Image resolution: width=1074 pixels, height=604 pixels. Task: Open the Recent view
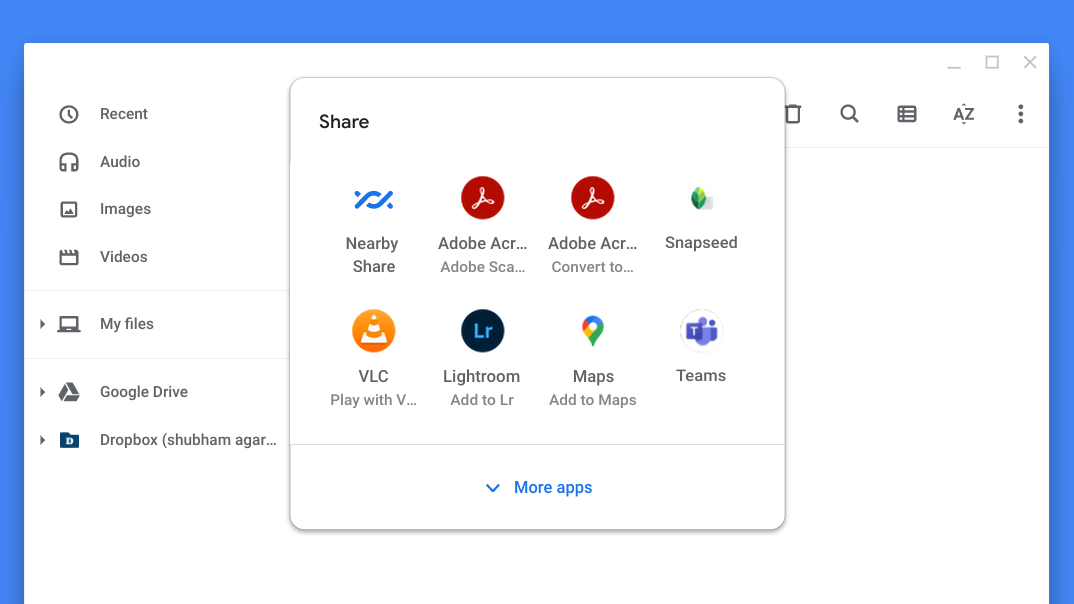pos(123,114)
